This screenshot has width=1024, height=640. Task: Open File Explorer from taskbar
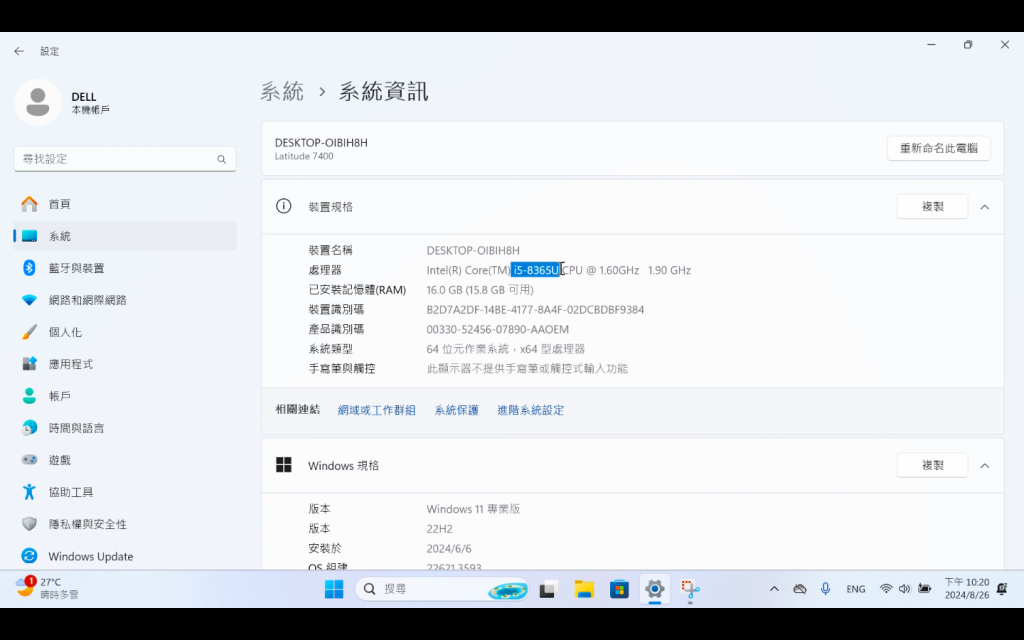[584, 589]
